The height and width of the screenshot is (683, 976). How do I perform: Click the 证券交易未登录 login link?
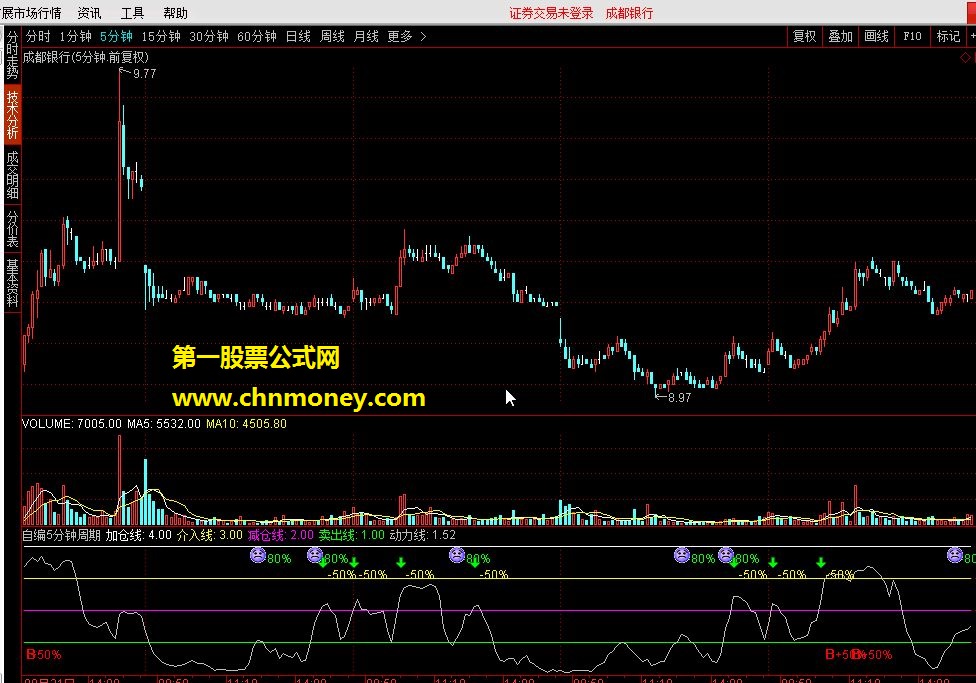pyautogui.click(x=551, y=13)
